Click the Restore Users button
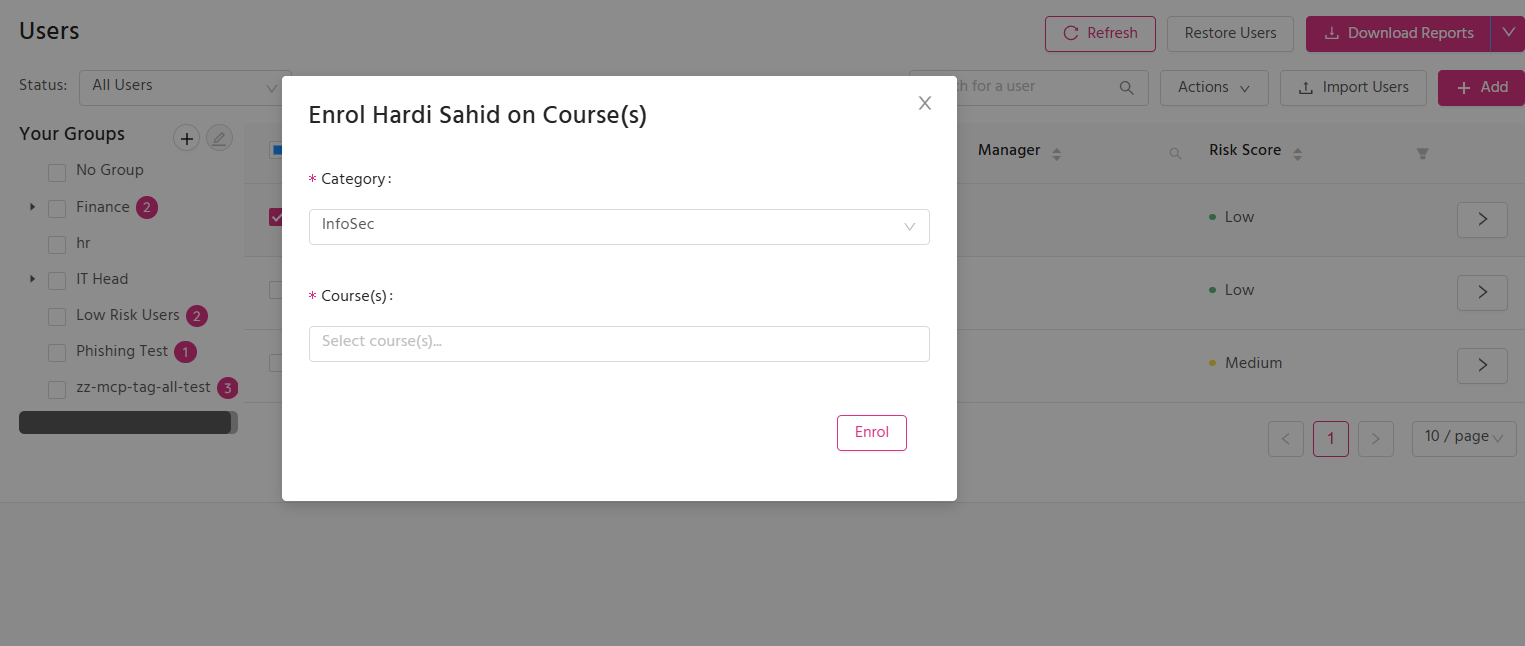 1230,34
